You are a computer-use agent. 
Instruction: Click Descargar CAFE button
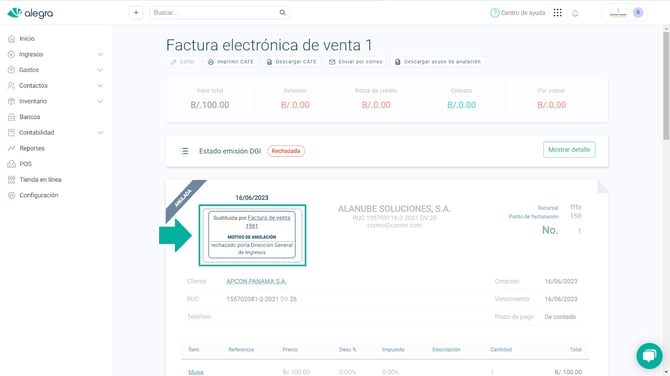coord(291,62)
